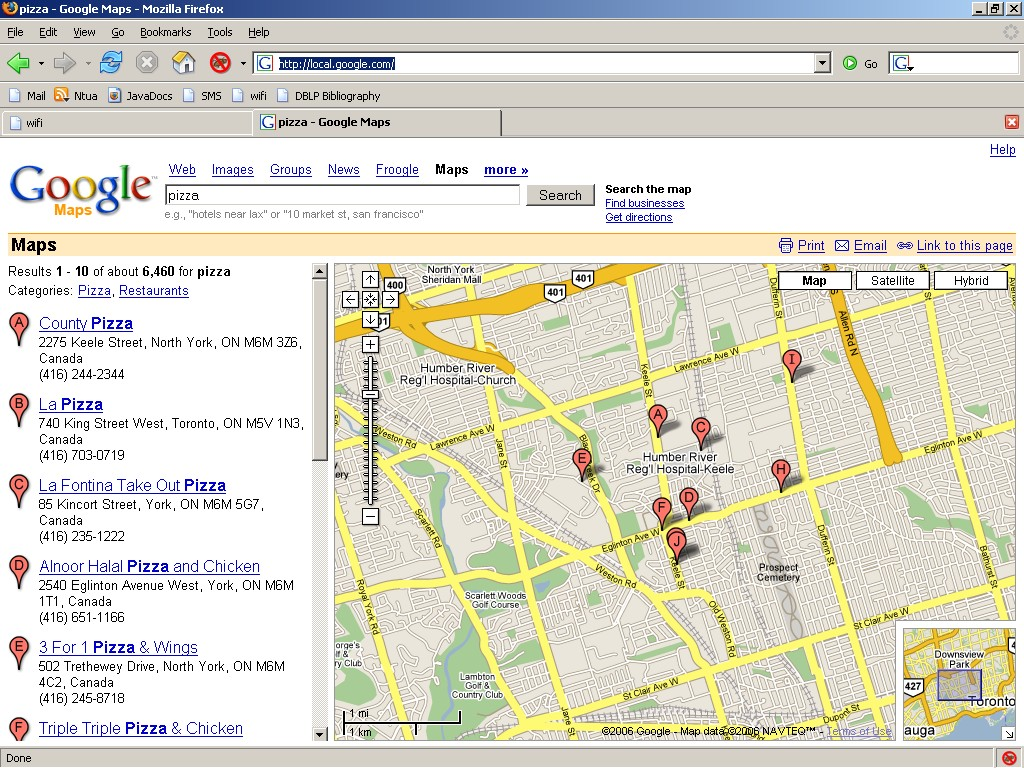
Task: Open the search engine selector icon
Action: pyautogui.click(x=903, y=63)
